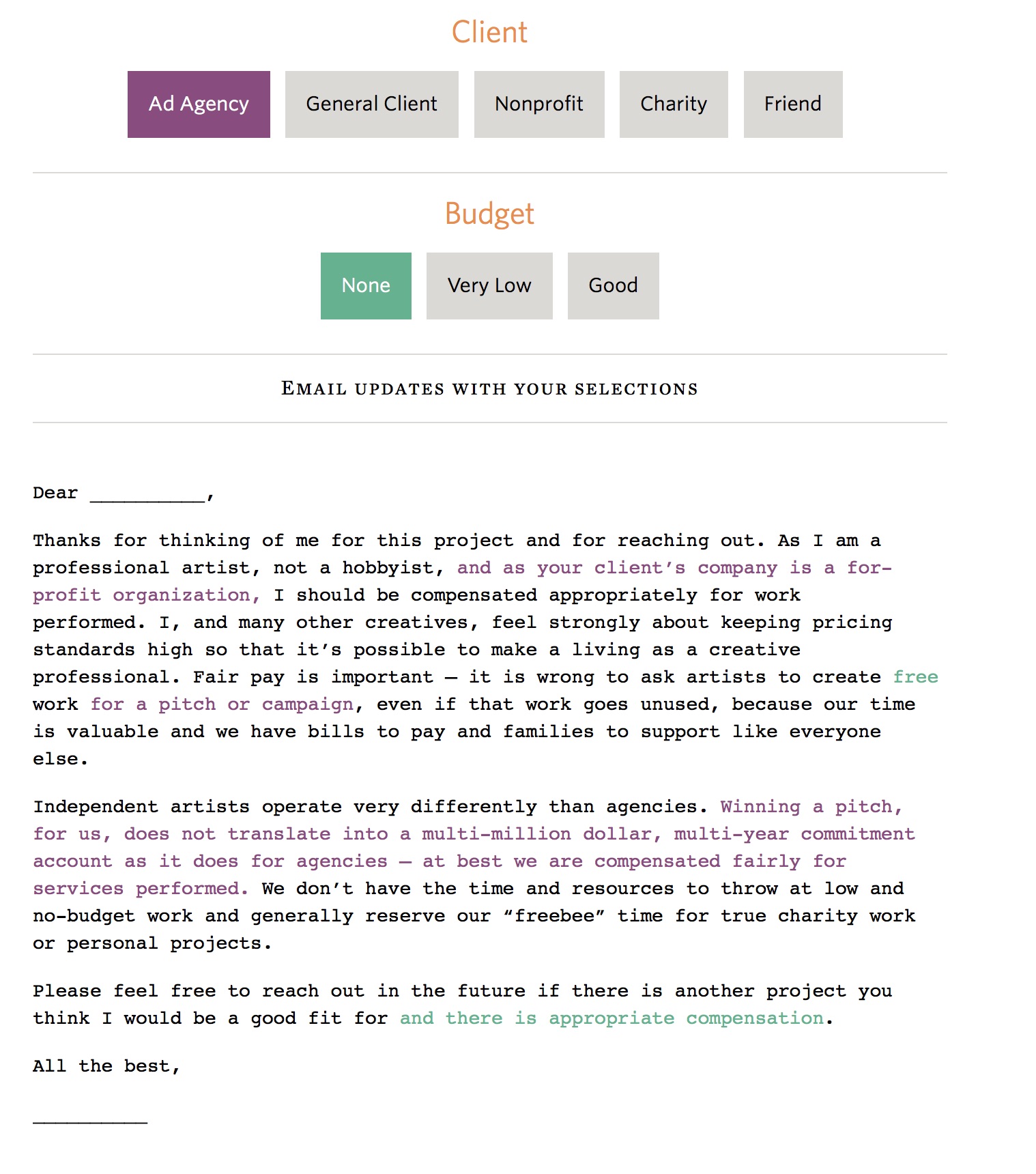This screenshot has height=1174, width=1036.
Task: Pick the Charity client button
Action: [x=673, y=104]
